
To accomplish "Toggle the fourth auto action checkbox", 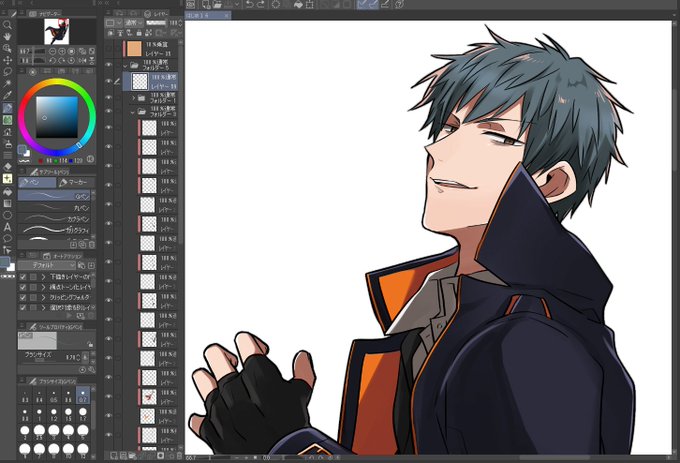I will 23,308.
